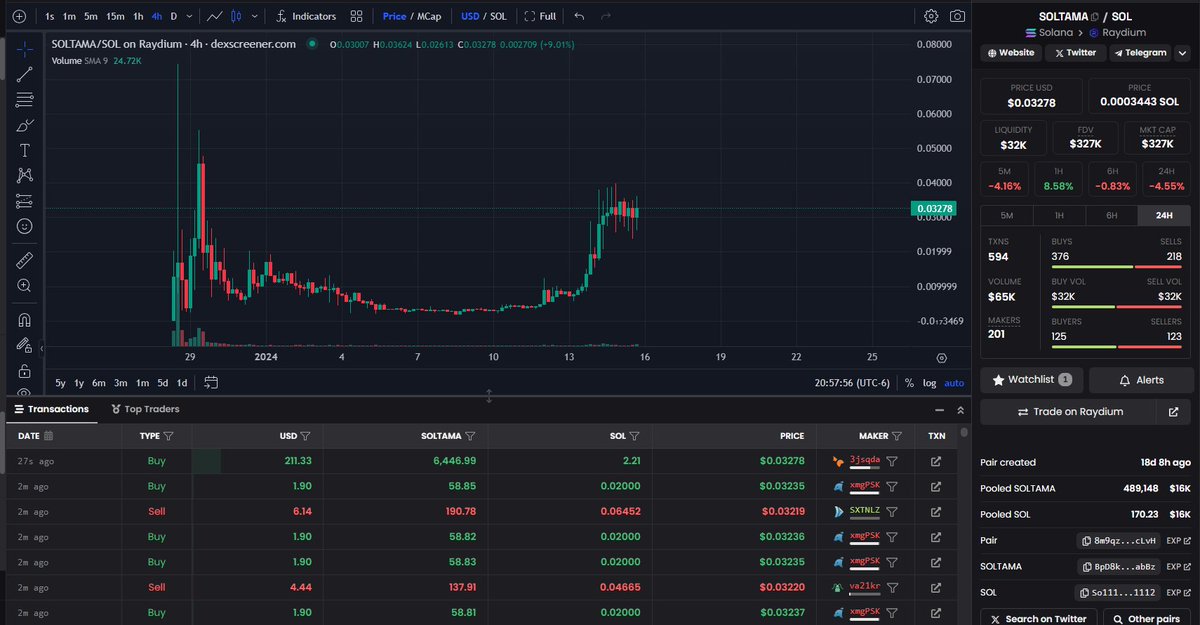
Task: Toggle magnet mode for drawings
Action: coord(25,320)
